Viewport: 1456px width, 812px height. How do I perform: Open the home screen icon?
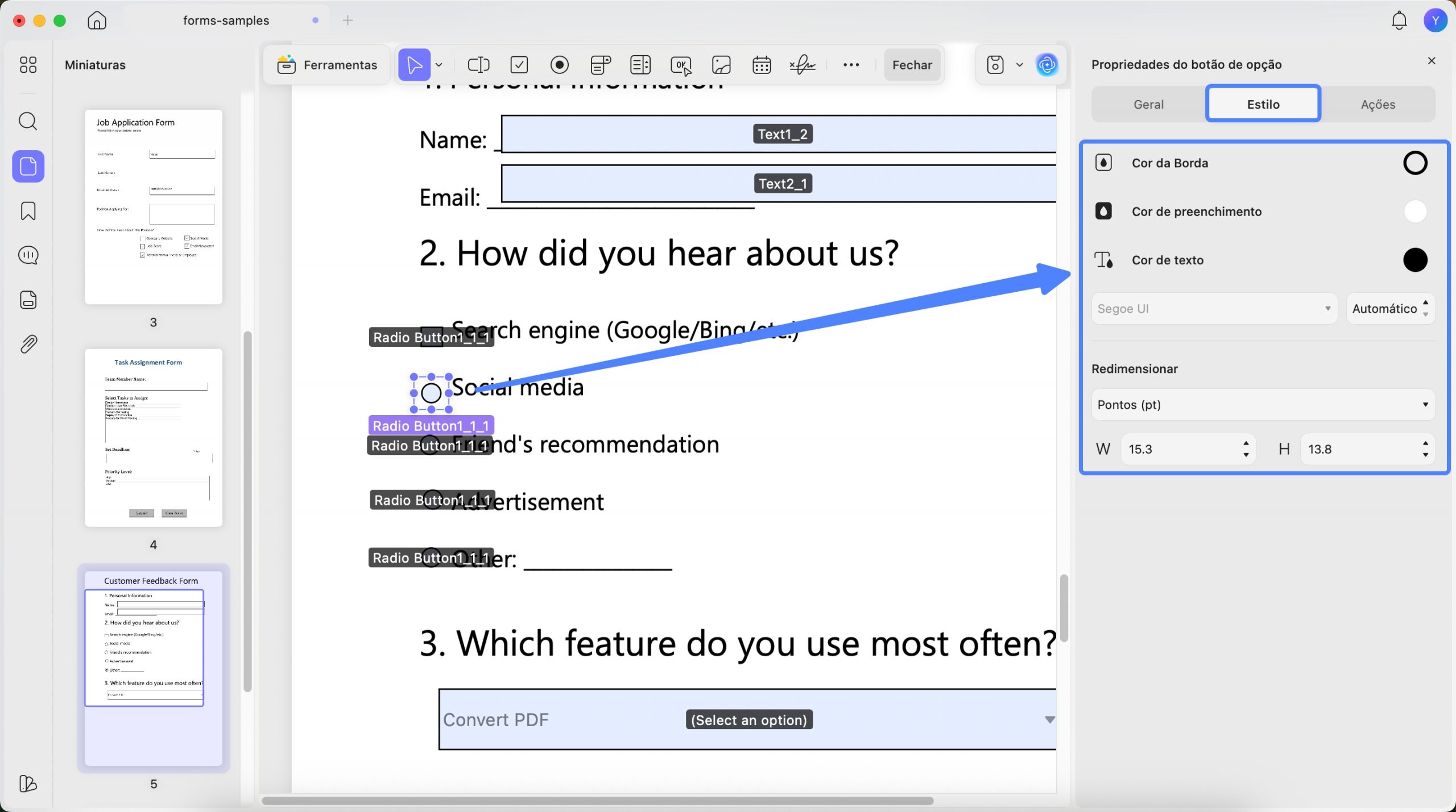click(x=97, y=20)
